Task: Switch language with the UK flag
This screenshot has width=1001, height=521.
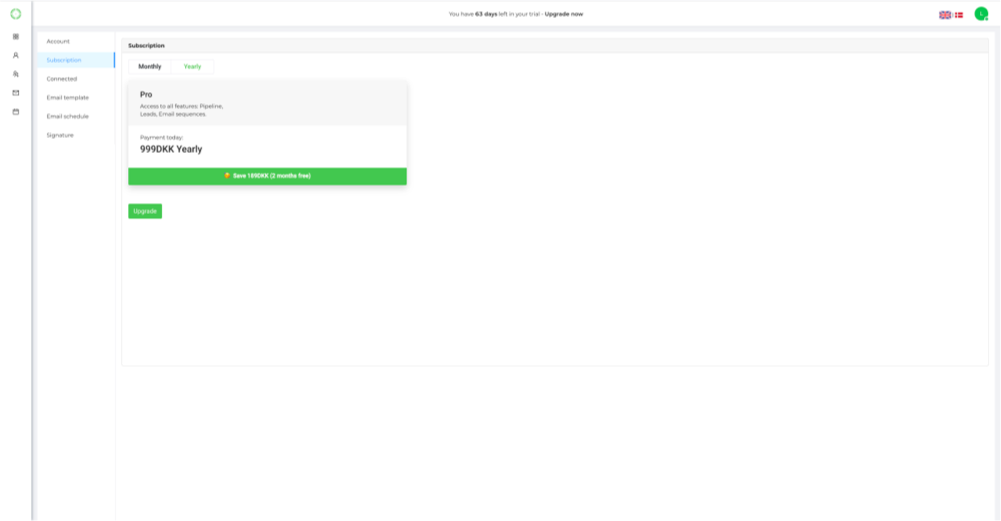Action: [945, 15]
